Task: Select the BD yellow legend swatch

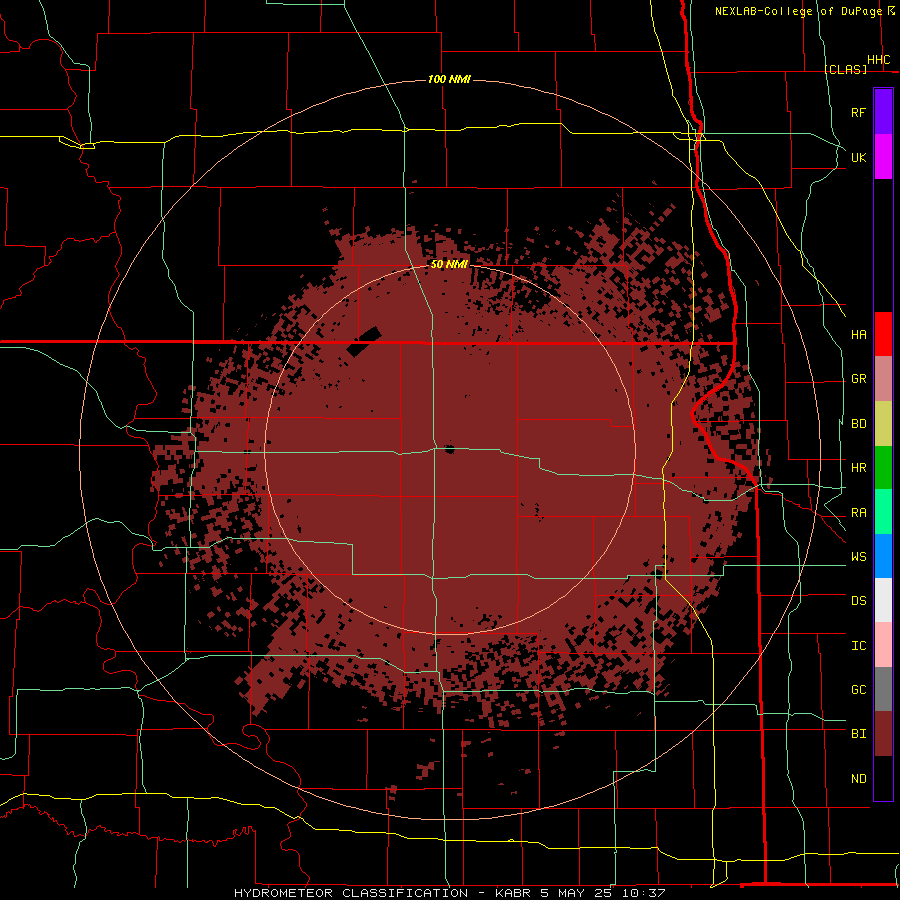Action: pos(883,424)
